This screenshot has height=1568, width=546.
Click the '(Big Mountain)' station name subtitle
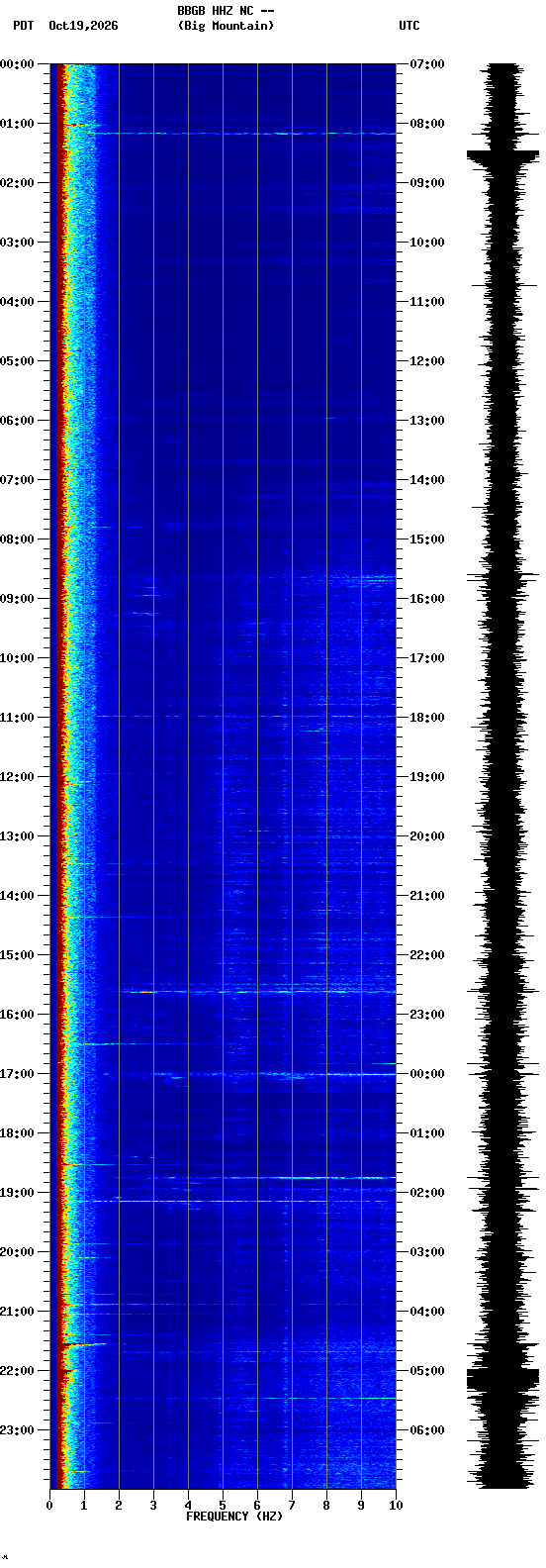[x=226, y=26]
